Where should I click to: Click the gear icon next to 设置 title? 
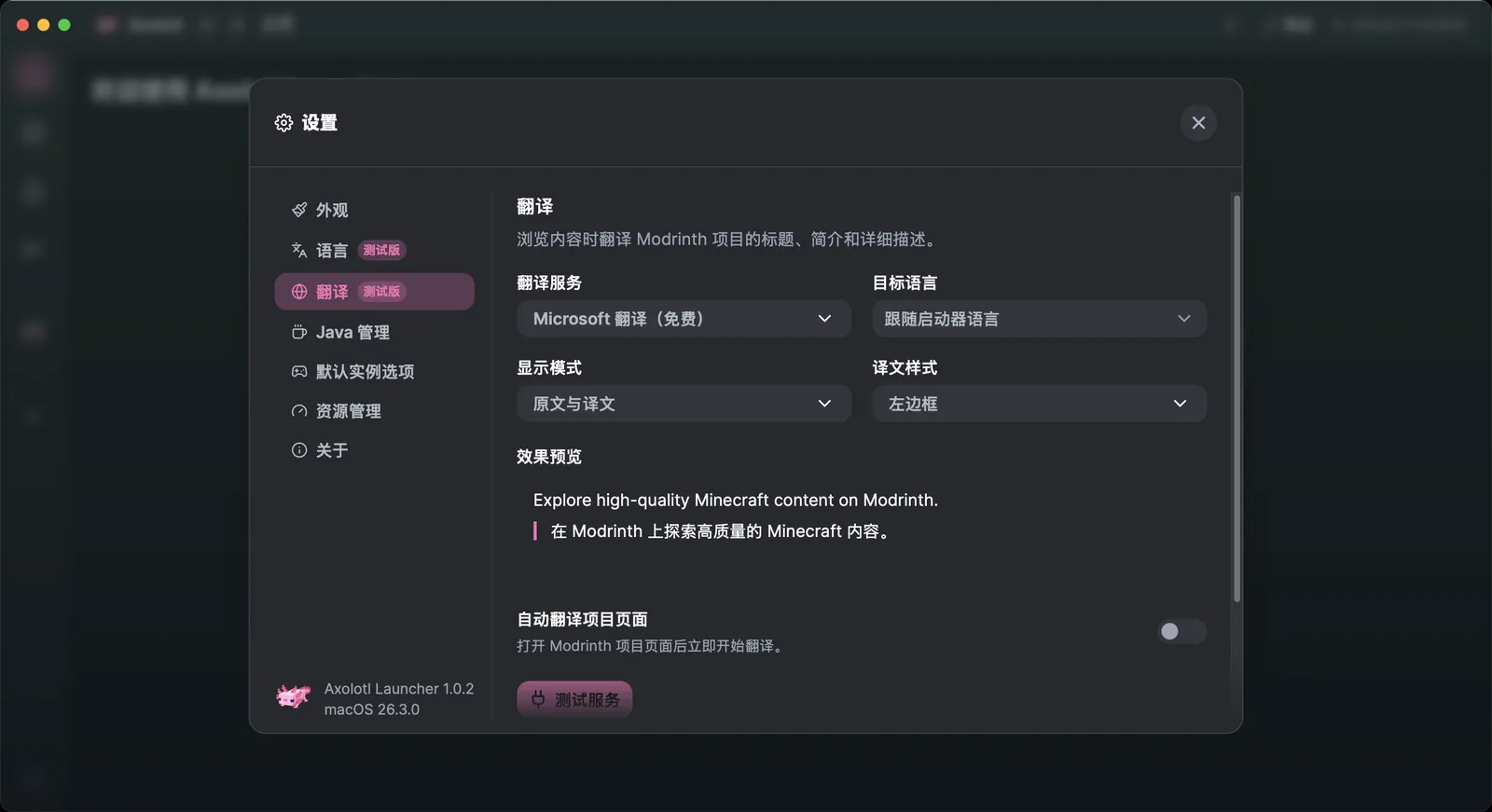(x=283, y=123)
